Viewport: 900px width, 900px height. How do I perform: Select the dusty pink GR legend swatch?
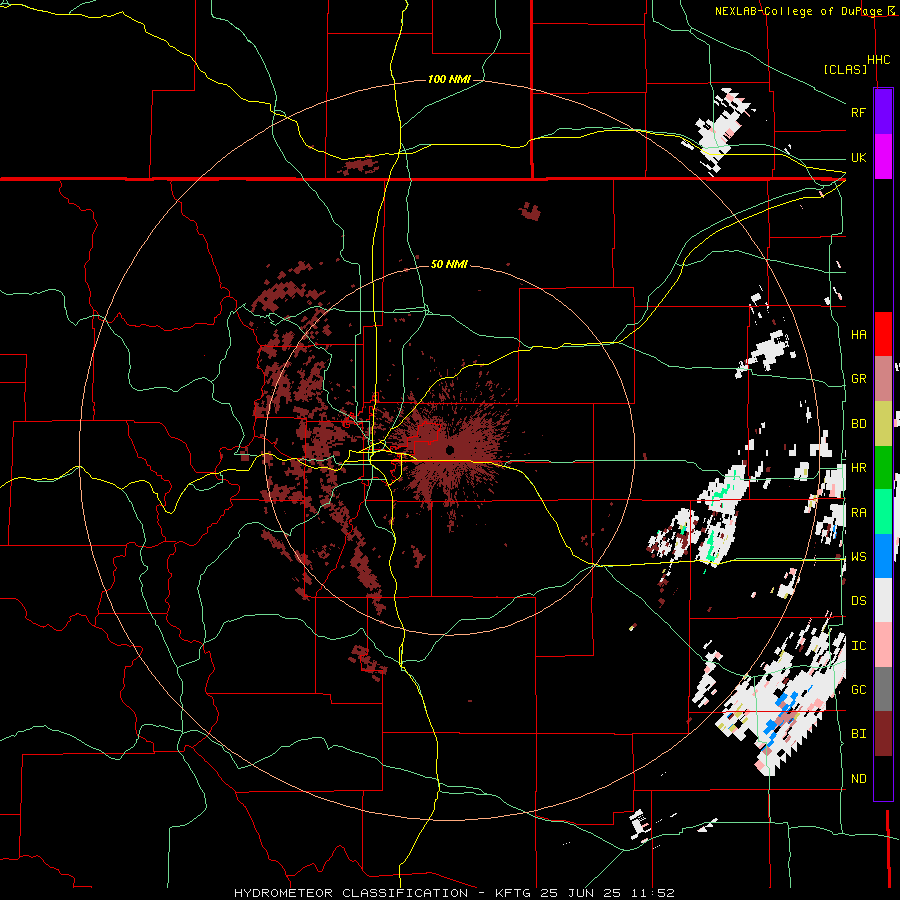tap(883, 379)
